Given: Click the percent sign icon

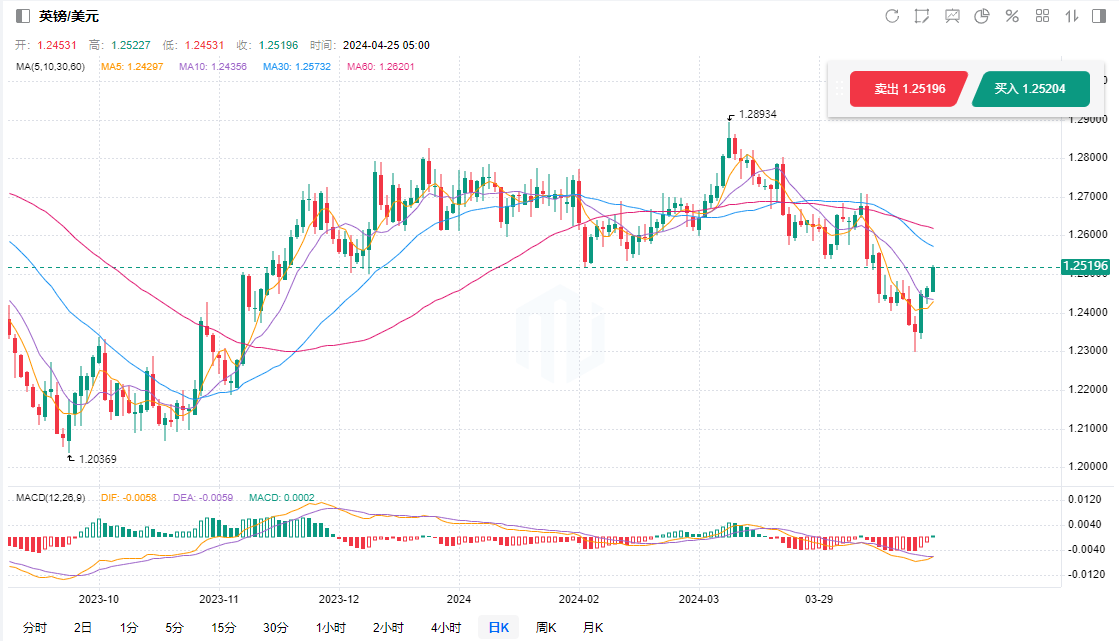Looking at the screenshot, I should coord(1012,16).
